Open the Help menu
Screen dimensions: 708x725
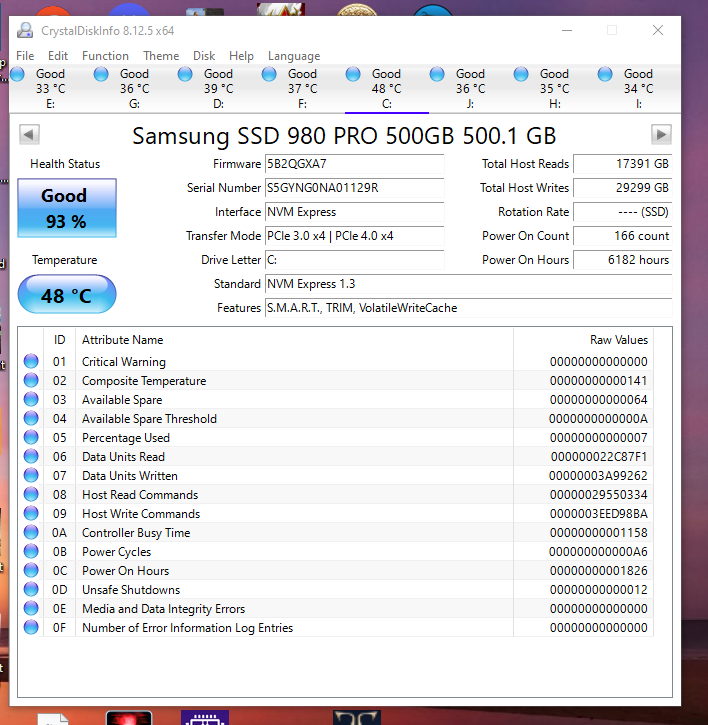click(241, 56)
